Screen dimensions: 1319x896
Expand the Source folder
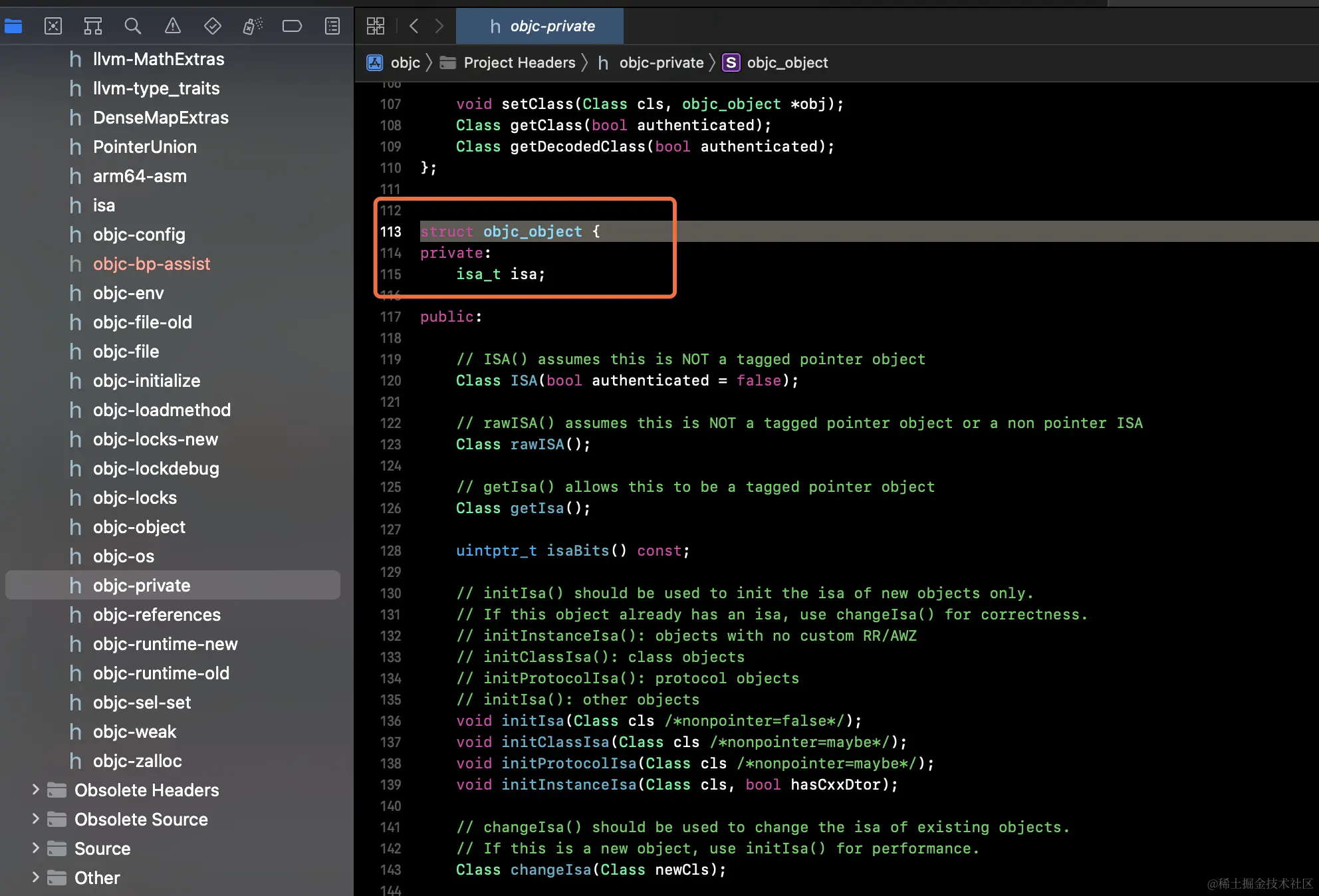pos(35,848)
